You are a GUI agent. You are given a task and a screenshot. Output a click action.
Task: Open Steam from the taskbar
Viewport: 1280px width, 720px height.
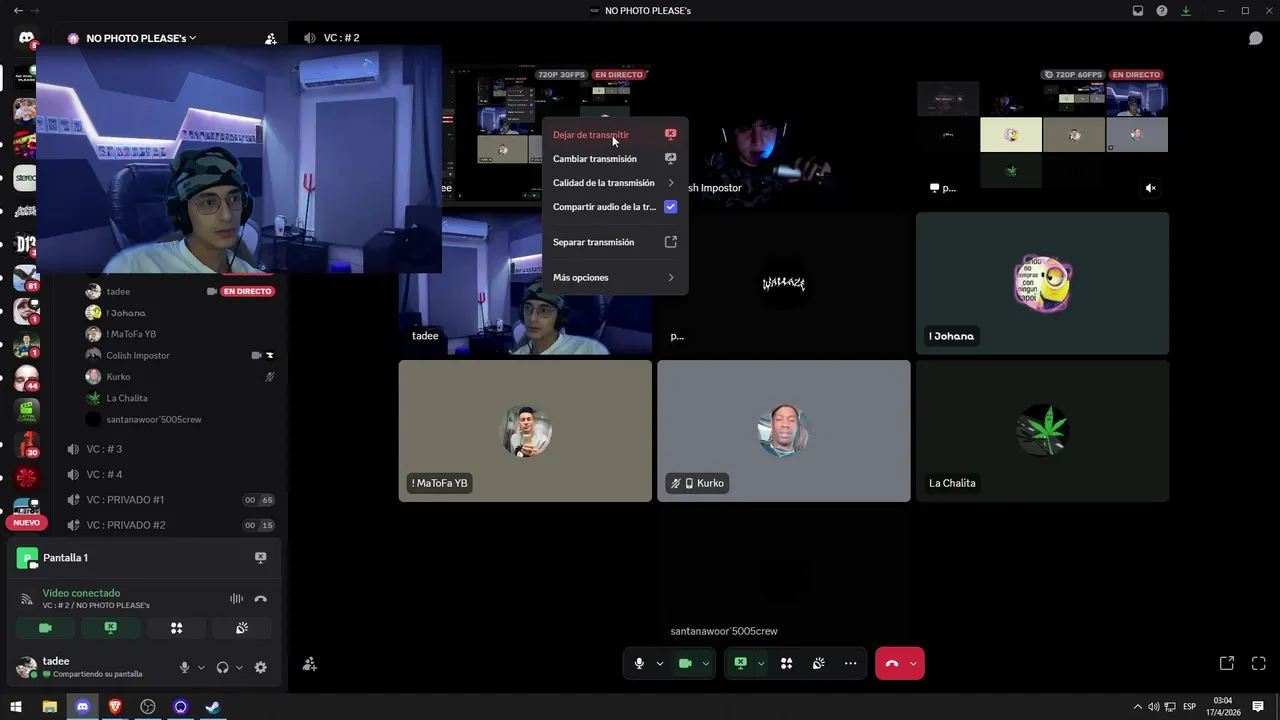(x=212, y=707)
